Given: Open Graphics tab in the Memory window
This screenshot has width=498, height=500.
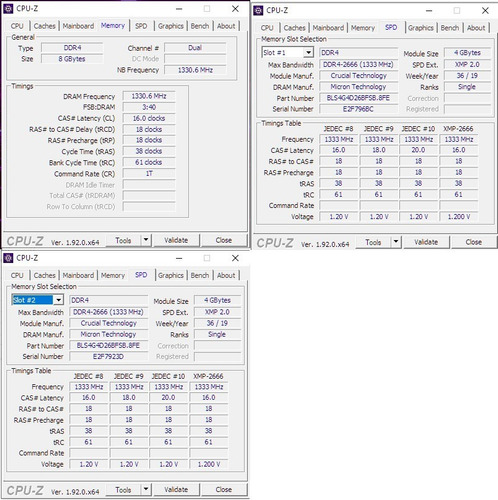Looking at the screenshot, I should 171,26.
